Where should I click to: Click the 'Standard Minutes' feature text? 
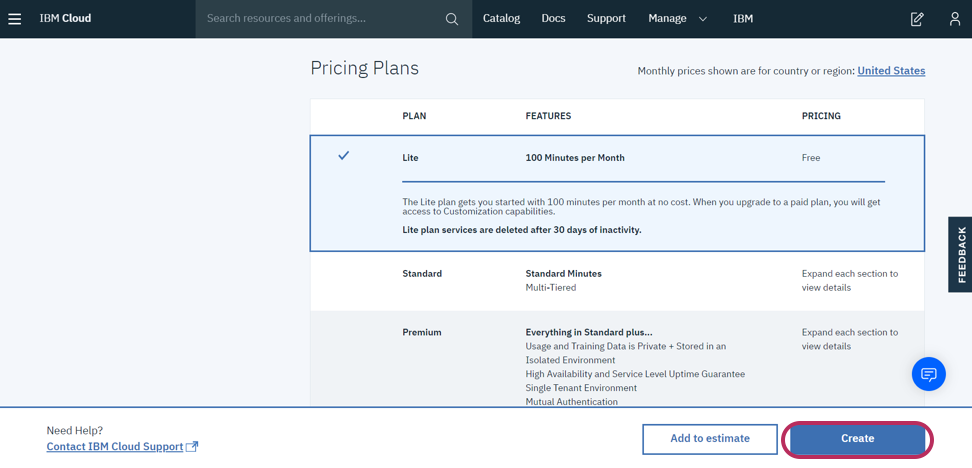click(563, 273)
